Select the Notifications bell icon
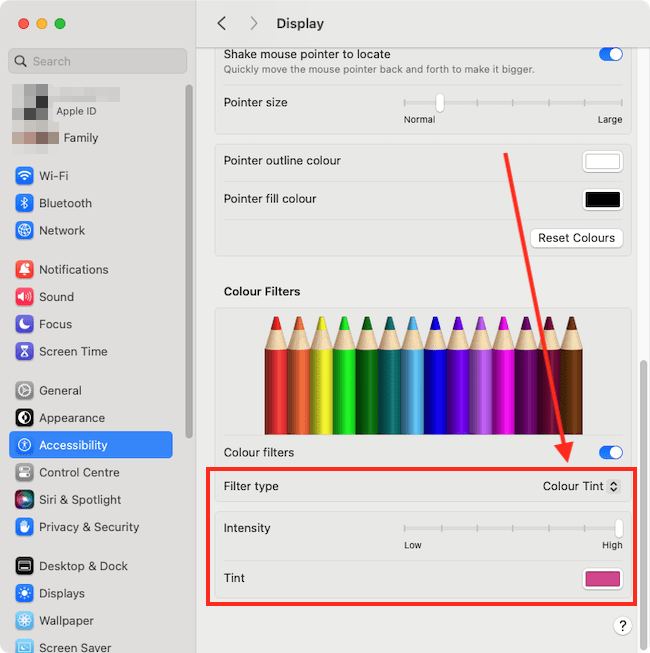The height and width of the screenshot is (653, 650). pyautogui.click(x=25, y=270)
